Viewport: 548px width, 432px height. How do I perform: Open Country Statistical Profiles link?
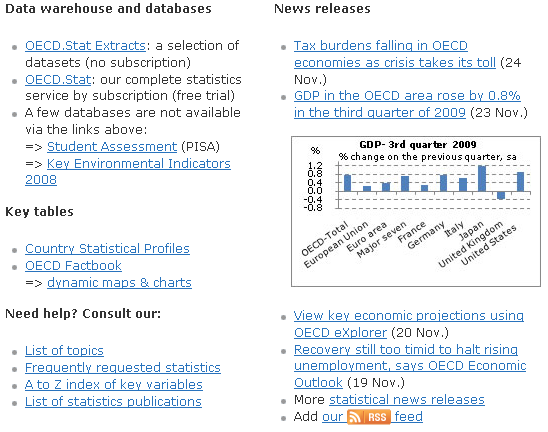point(107,249)
